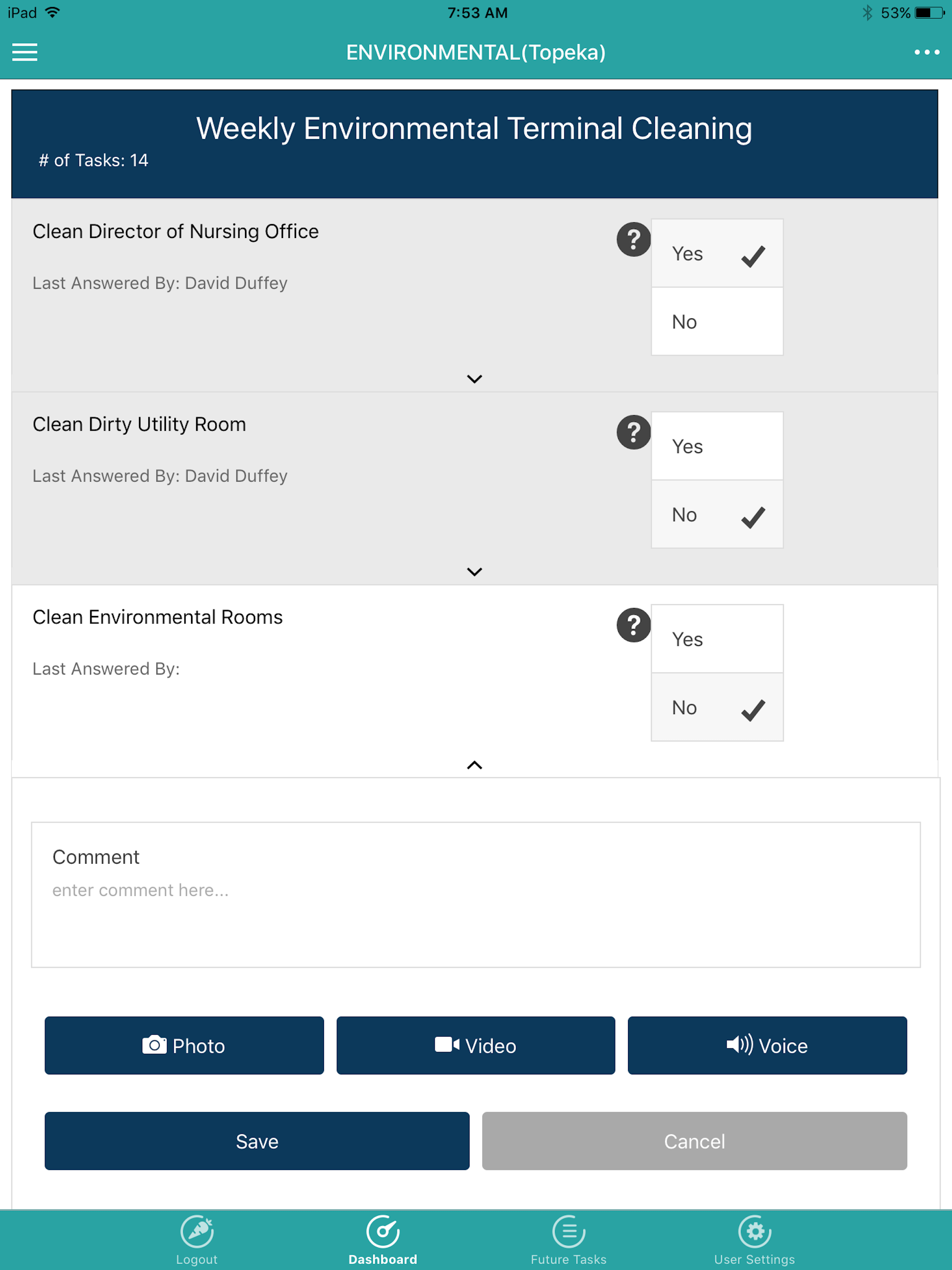
Task: Record a Voice note
Action: pyautogui.click(x=767, y=1045)
